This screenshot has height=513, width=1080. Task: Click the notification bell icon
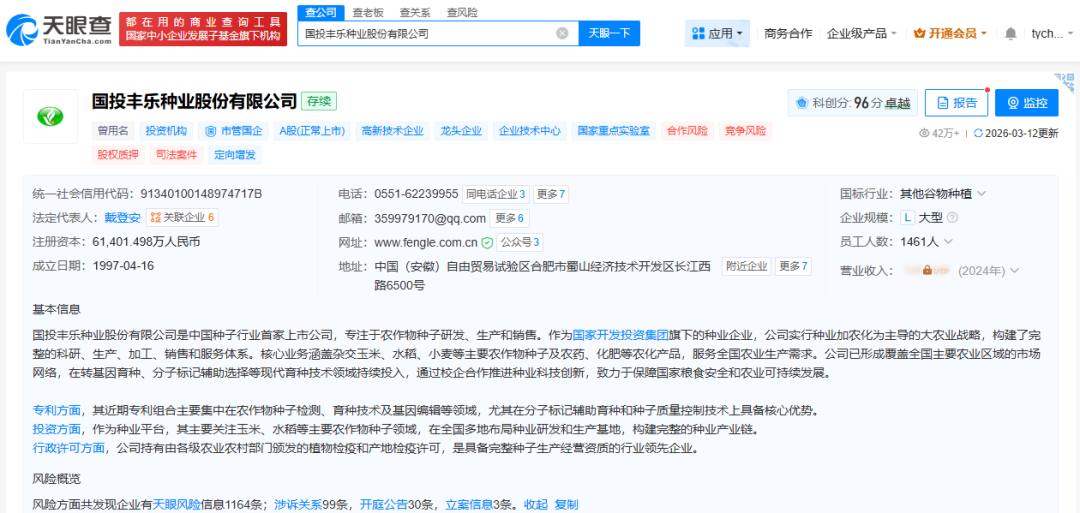click(x=1010, y=33)
